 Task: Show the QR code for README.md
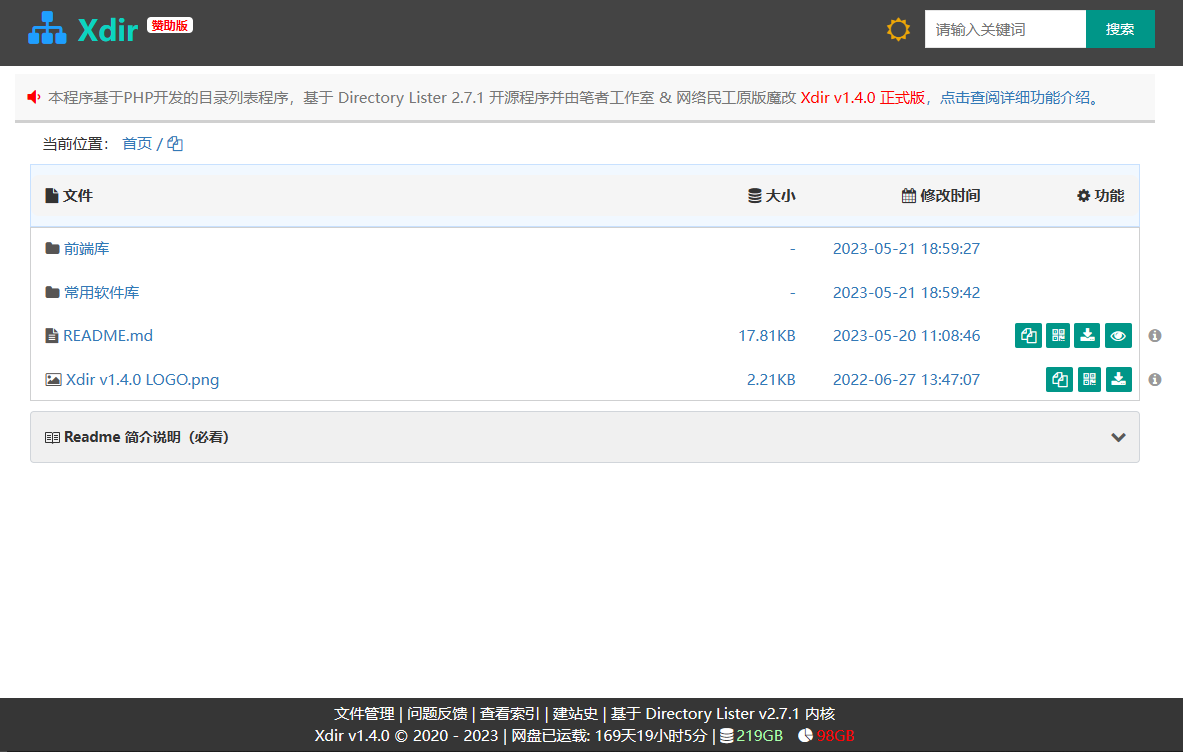click(1057, 335)
